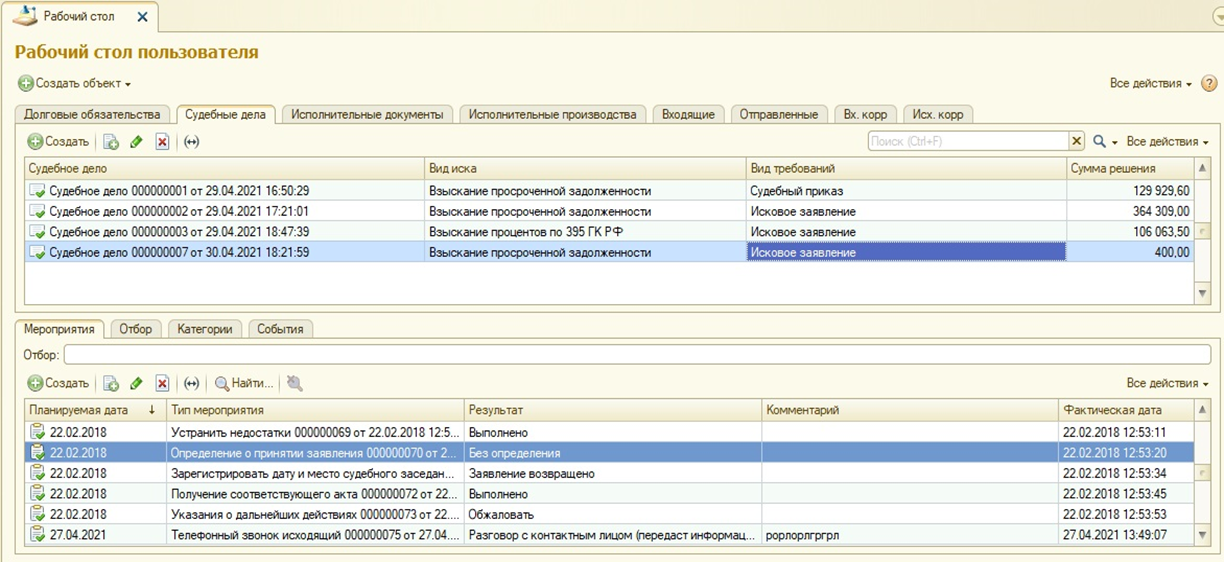Viewport: 1224px width, 562px height.
Task: Click the delete-mark icon in Мероприятия toolbar
Action: (x=162, y=383)
